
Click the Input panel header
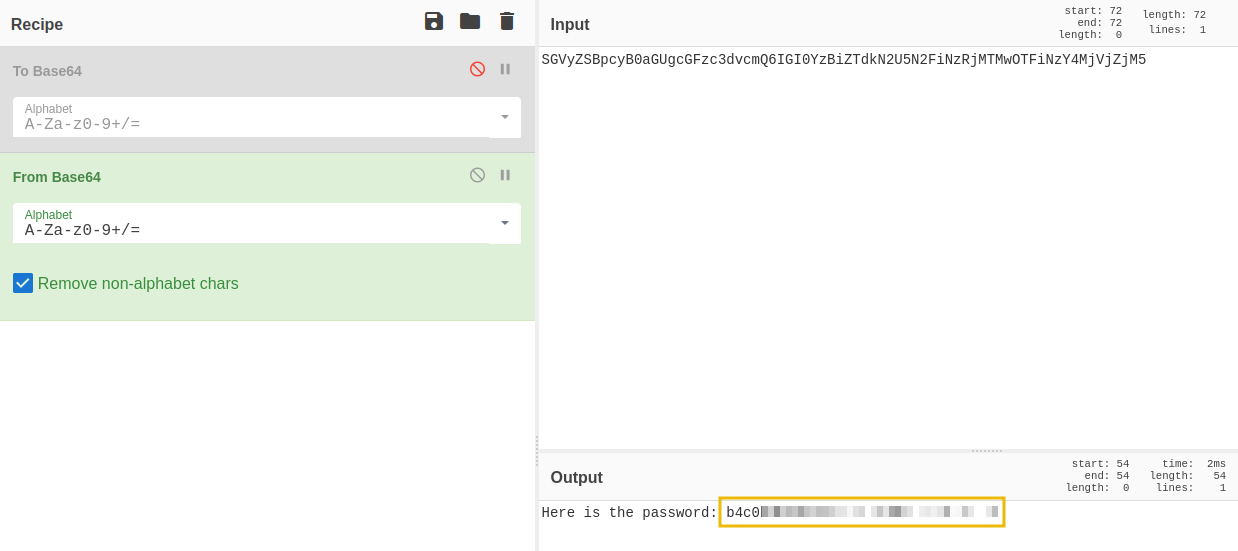pyautogui.click(x=570, y=24)
